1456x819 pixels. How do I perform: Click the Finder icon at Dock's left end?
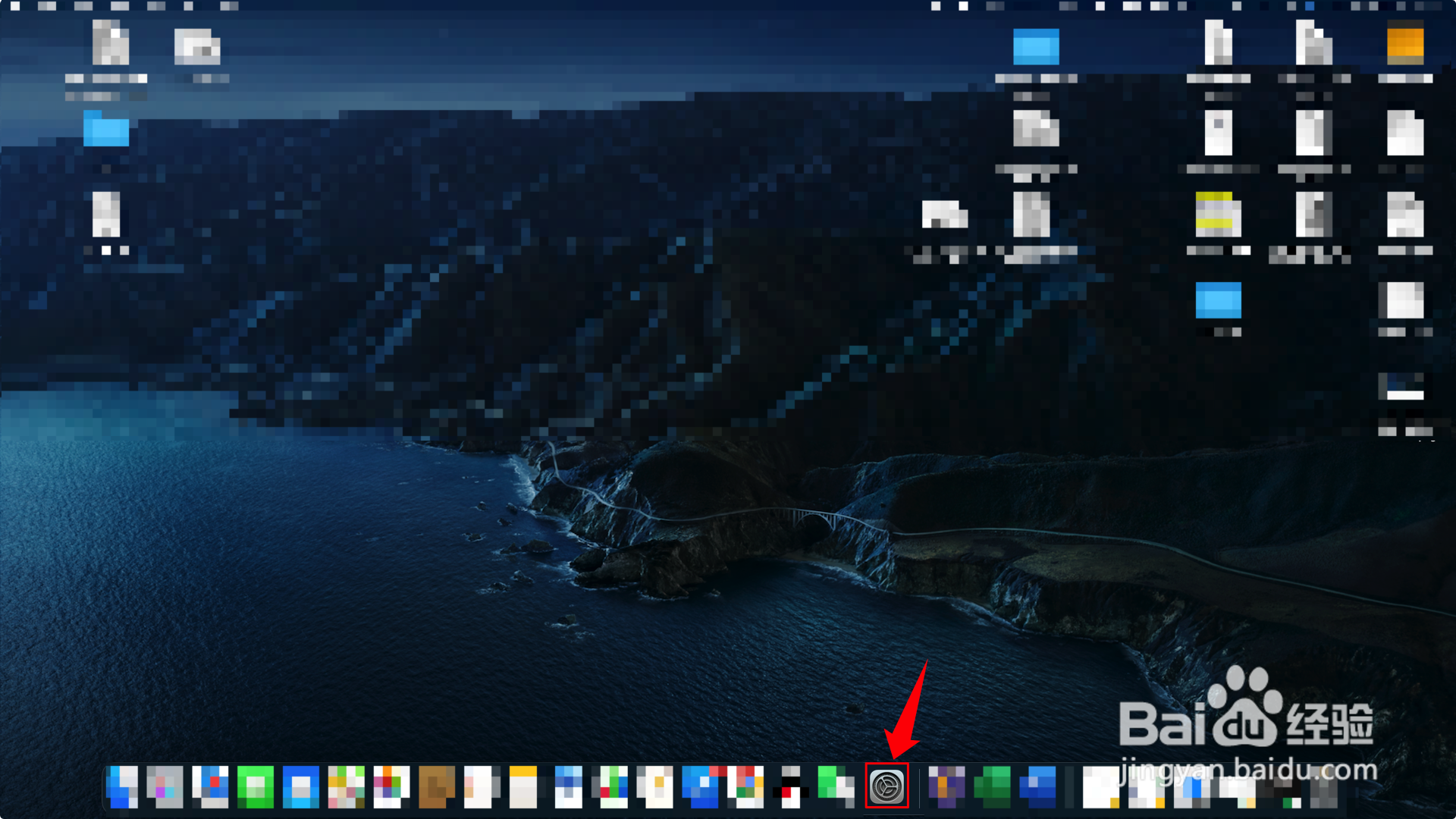(x=122, y=786)
